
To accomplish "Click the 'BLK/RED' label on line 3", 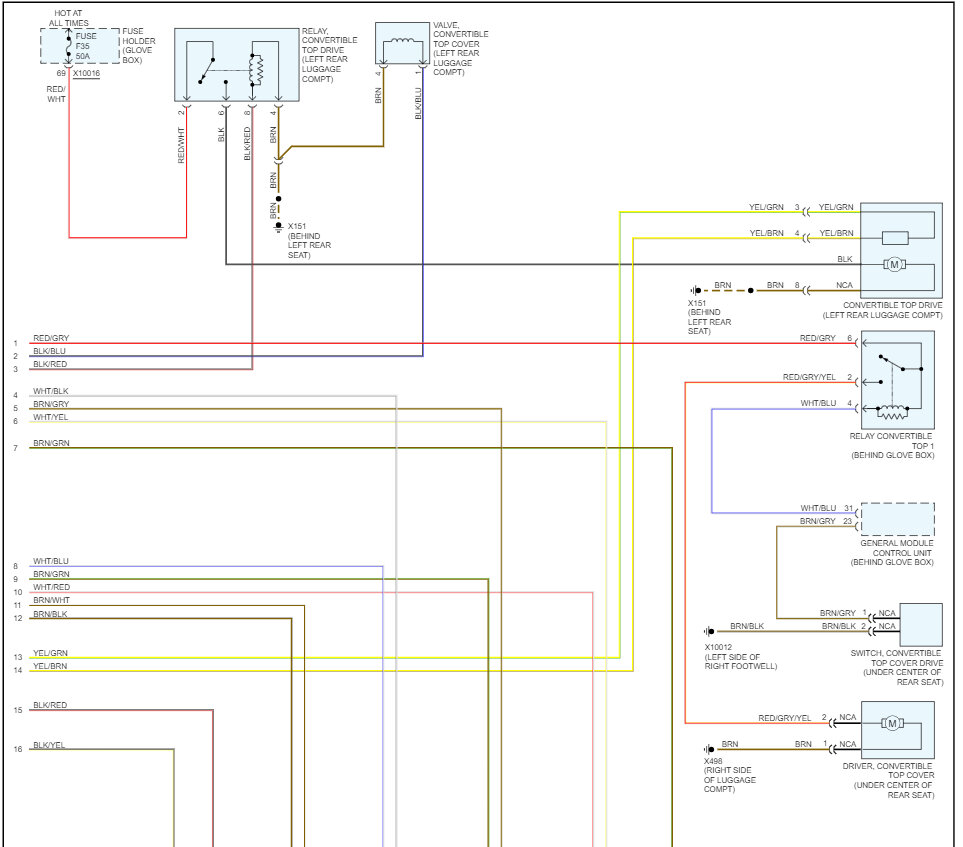I will click(50, 364).
